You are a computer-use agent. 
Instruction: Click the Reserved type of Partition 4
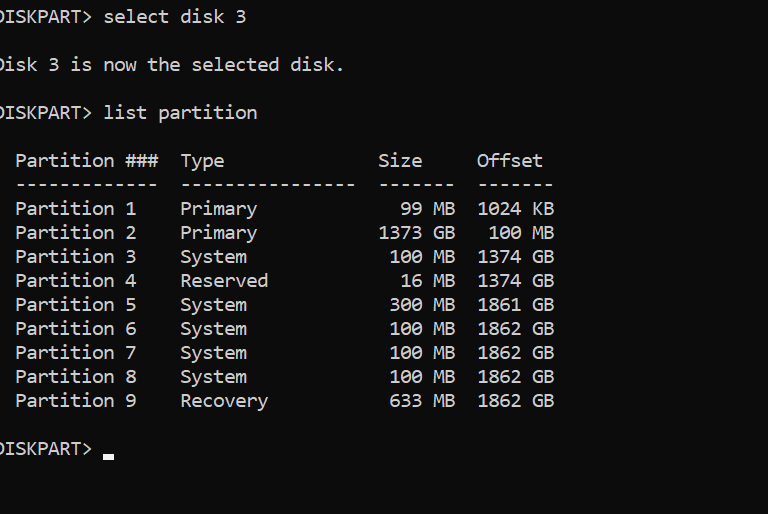click(224, 280)
